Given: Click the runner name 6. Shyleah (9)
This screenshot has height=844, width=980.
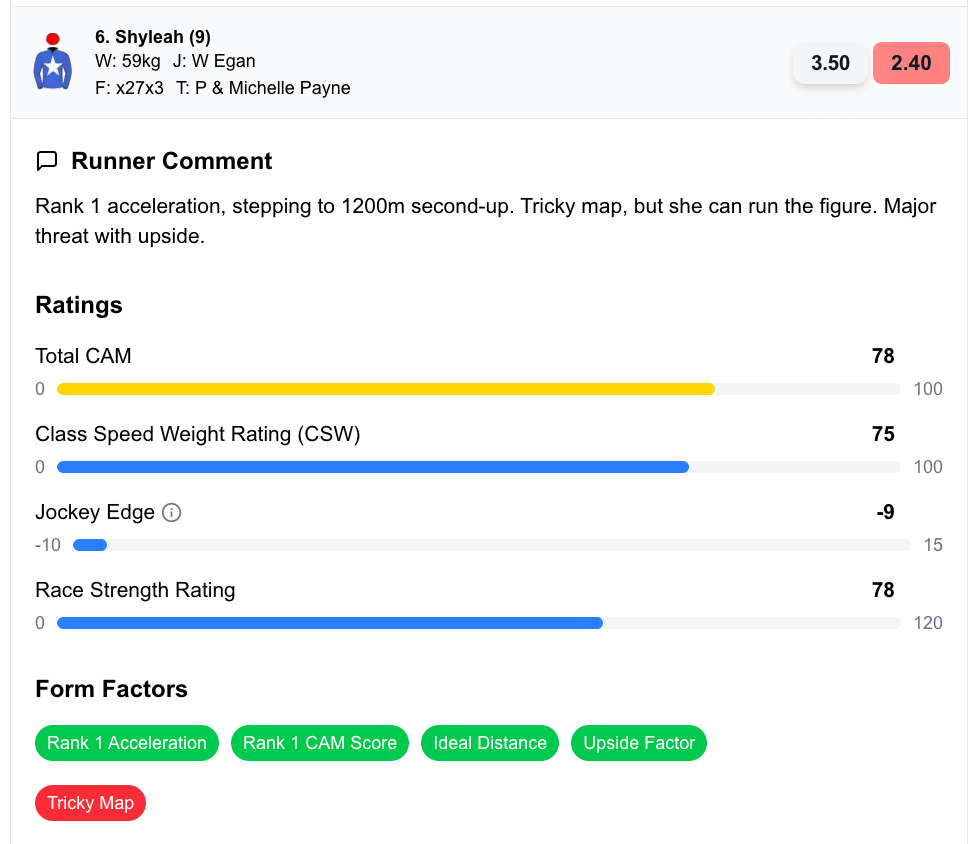Looking at the screenshot, I should (x=152, y=36).
